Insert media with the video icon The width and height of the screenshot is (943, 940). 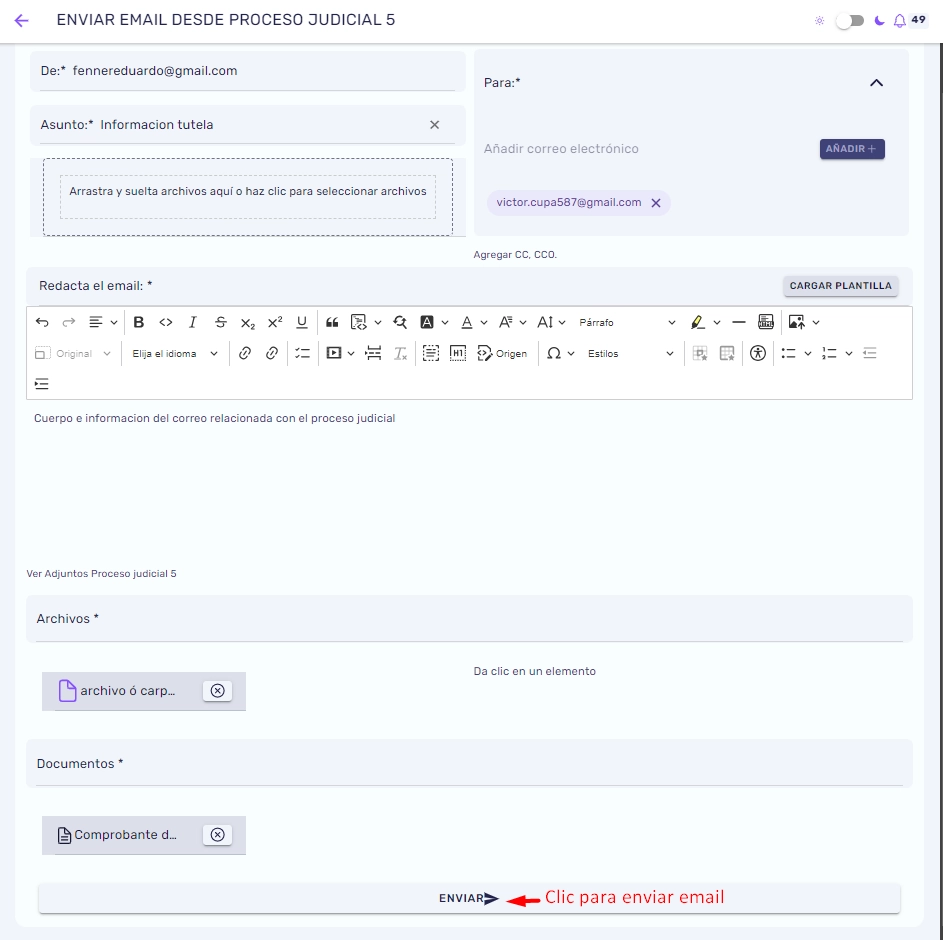tap(334, 354)
